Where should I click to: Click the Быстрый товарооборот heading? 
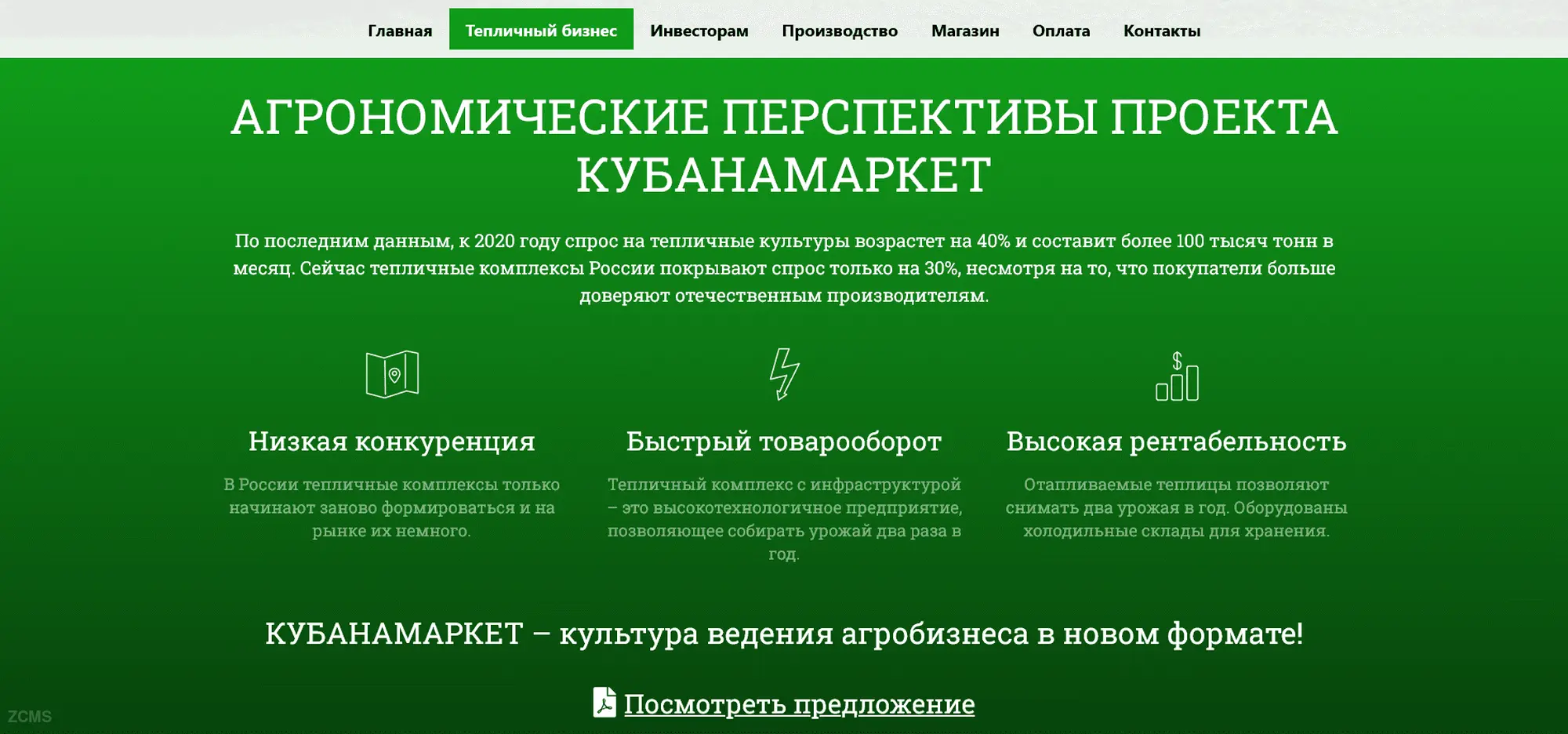[784, 441]
